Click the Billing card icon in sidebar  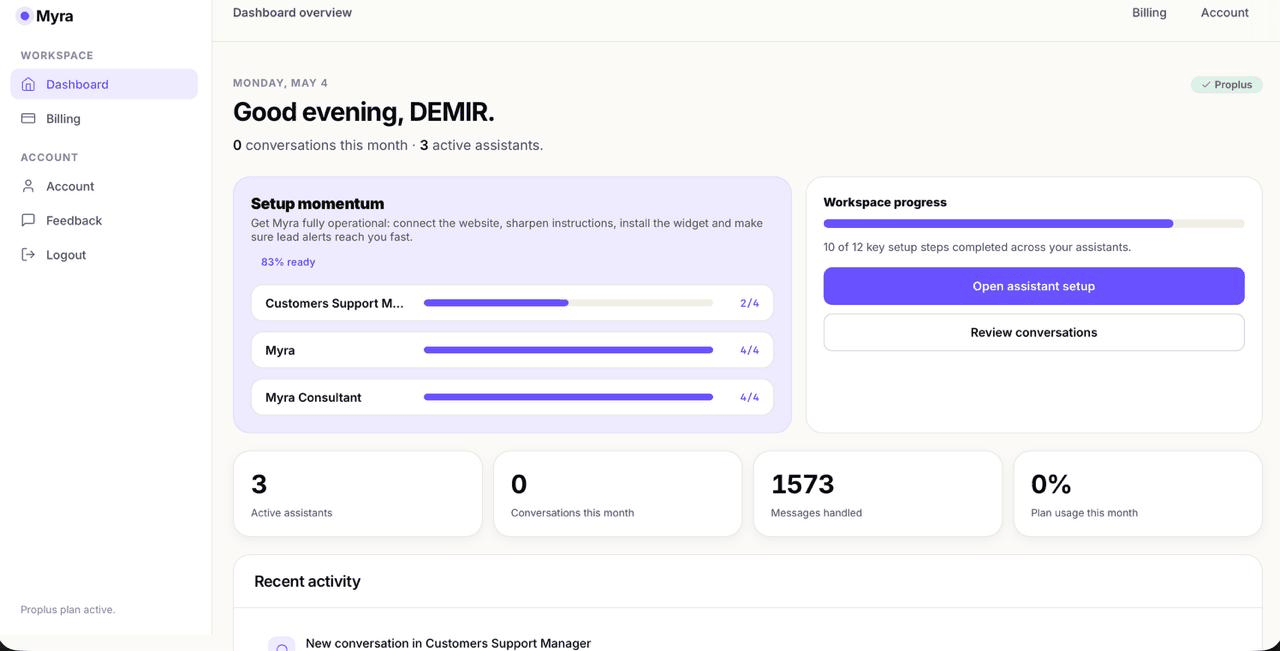click(28, 118)
